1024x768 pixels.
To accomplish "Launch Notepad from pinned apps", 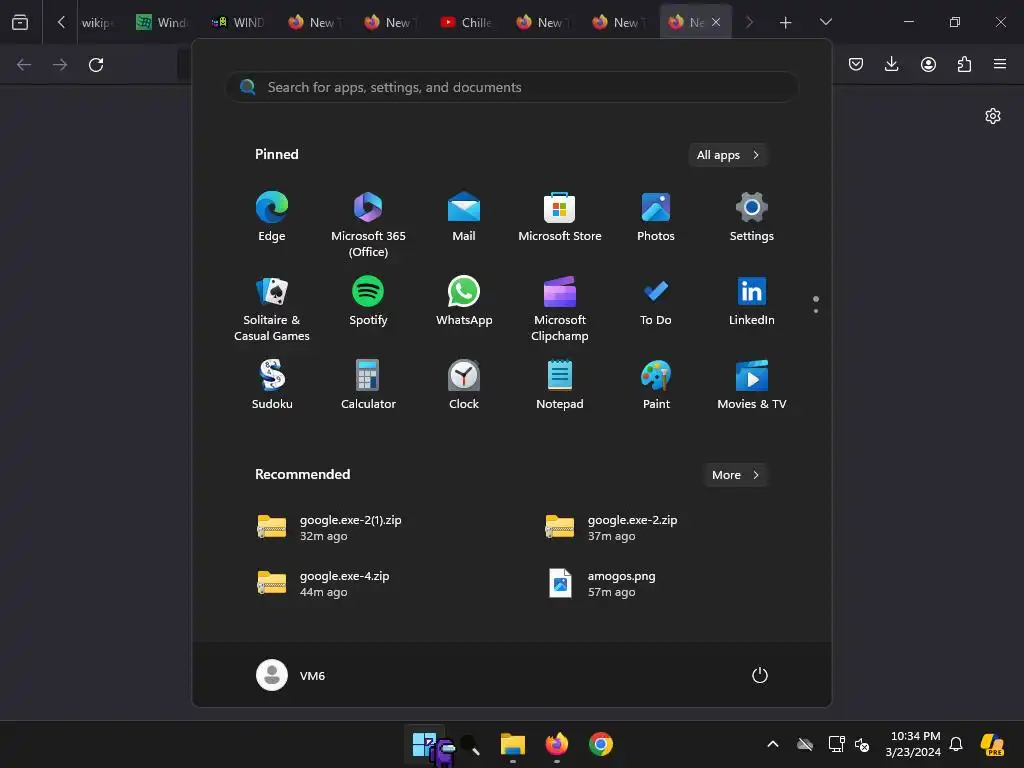I will (560, 385).
